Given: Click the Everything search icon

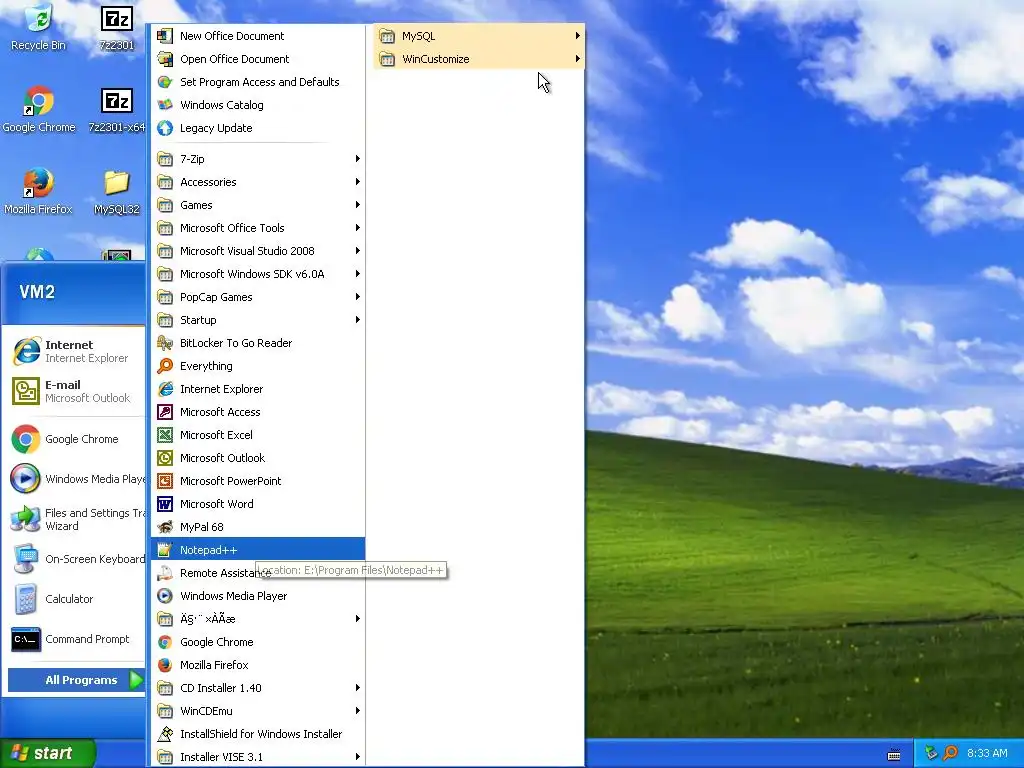Looking at the screenshot, I should (x=165, y=366).
